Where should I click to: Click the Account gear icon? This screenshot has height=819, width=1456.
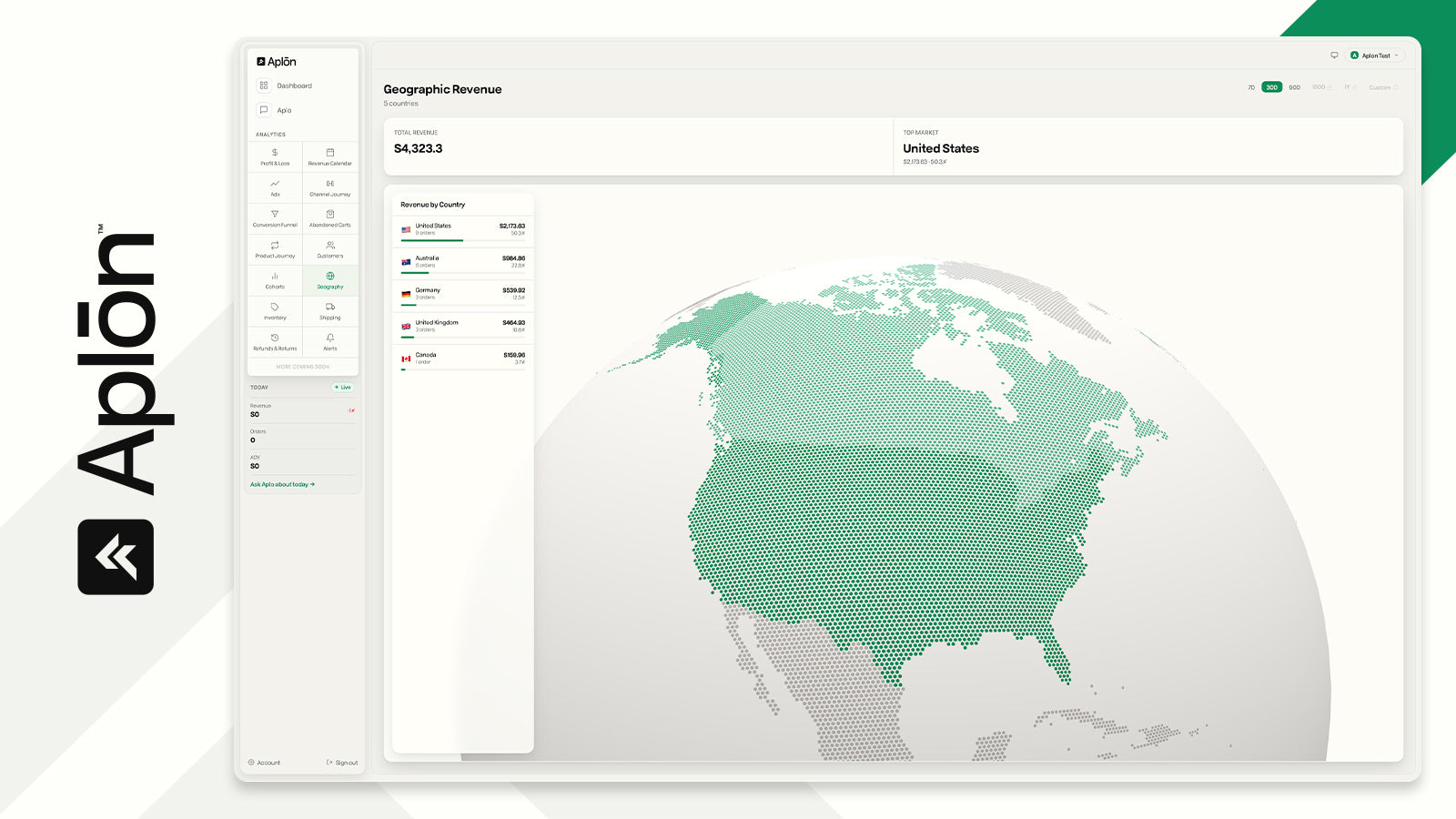[251, 763]
